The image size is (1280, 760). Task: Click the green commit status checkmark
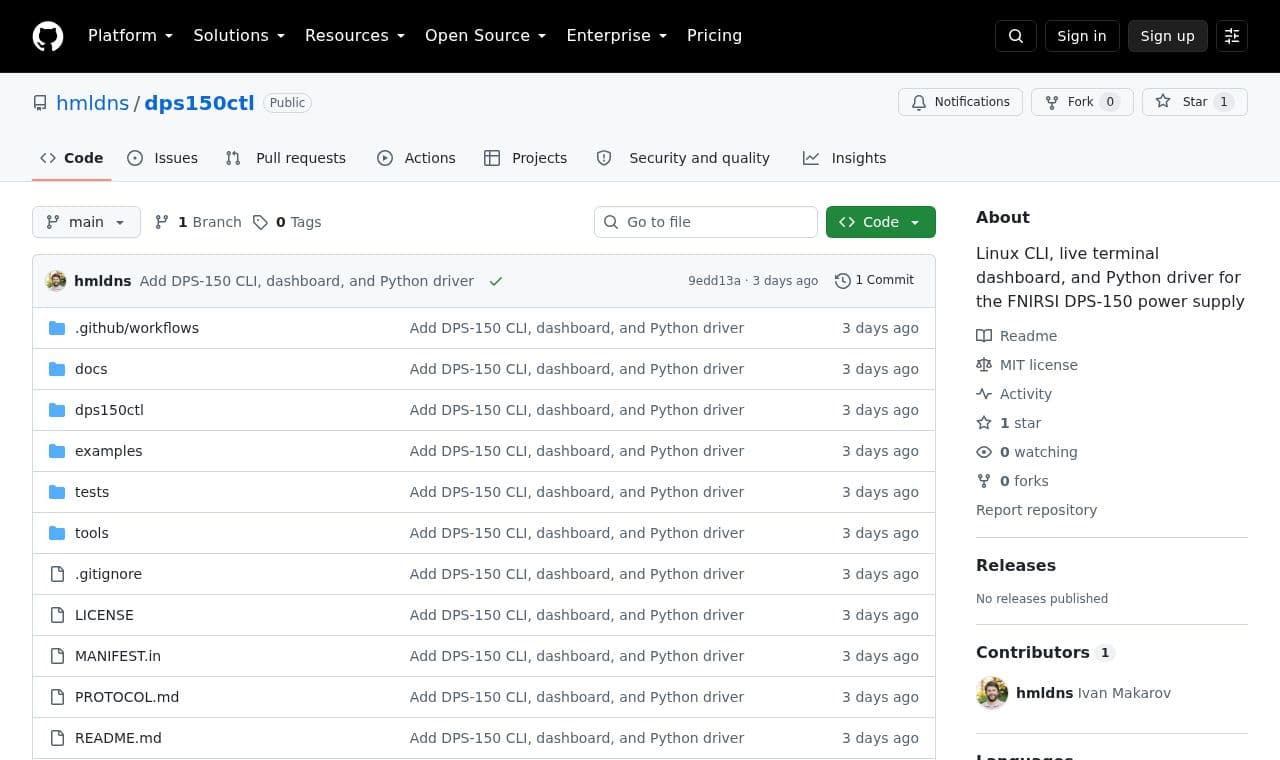click(496, 281)
